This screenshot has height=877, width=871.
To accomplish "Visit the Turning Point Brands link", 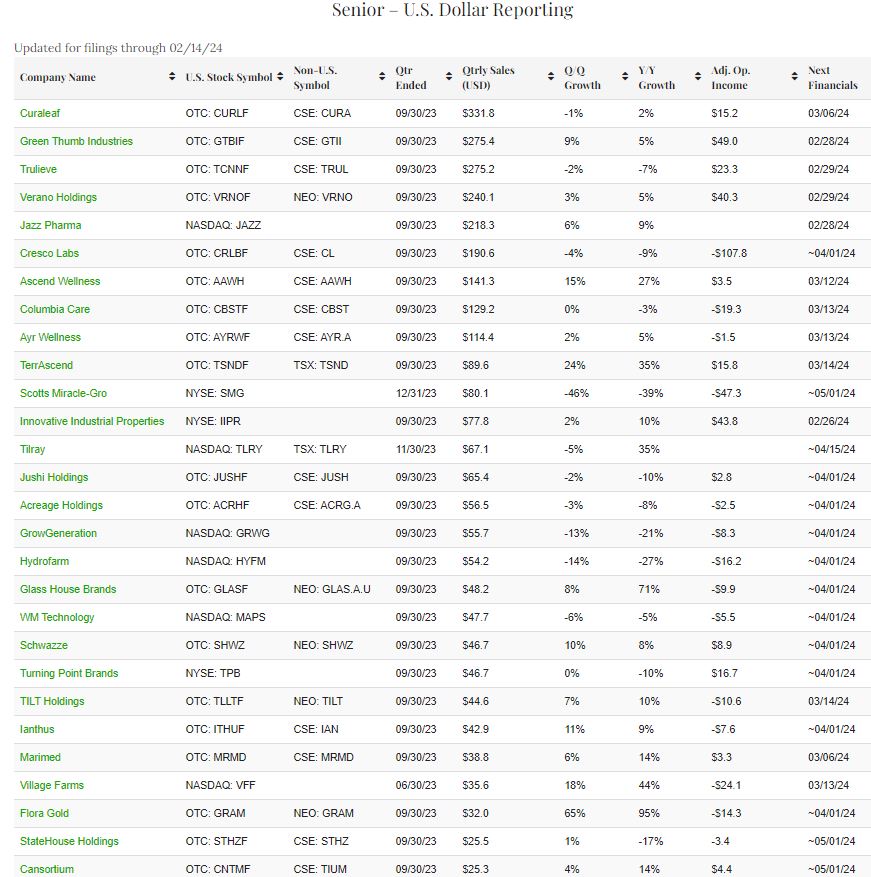I will [69, 673].
